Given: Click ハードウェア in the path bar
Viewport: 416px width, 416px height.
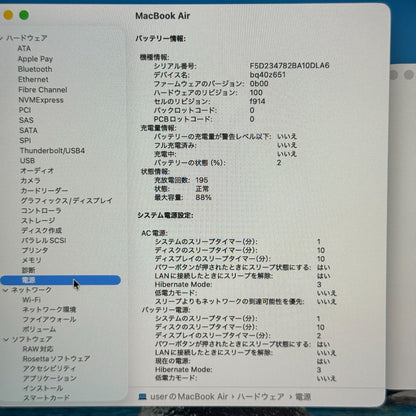Looking at the screenshot, I should (x=261, y=397).
